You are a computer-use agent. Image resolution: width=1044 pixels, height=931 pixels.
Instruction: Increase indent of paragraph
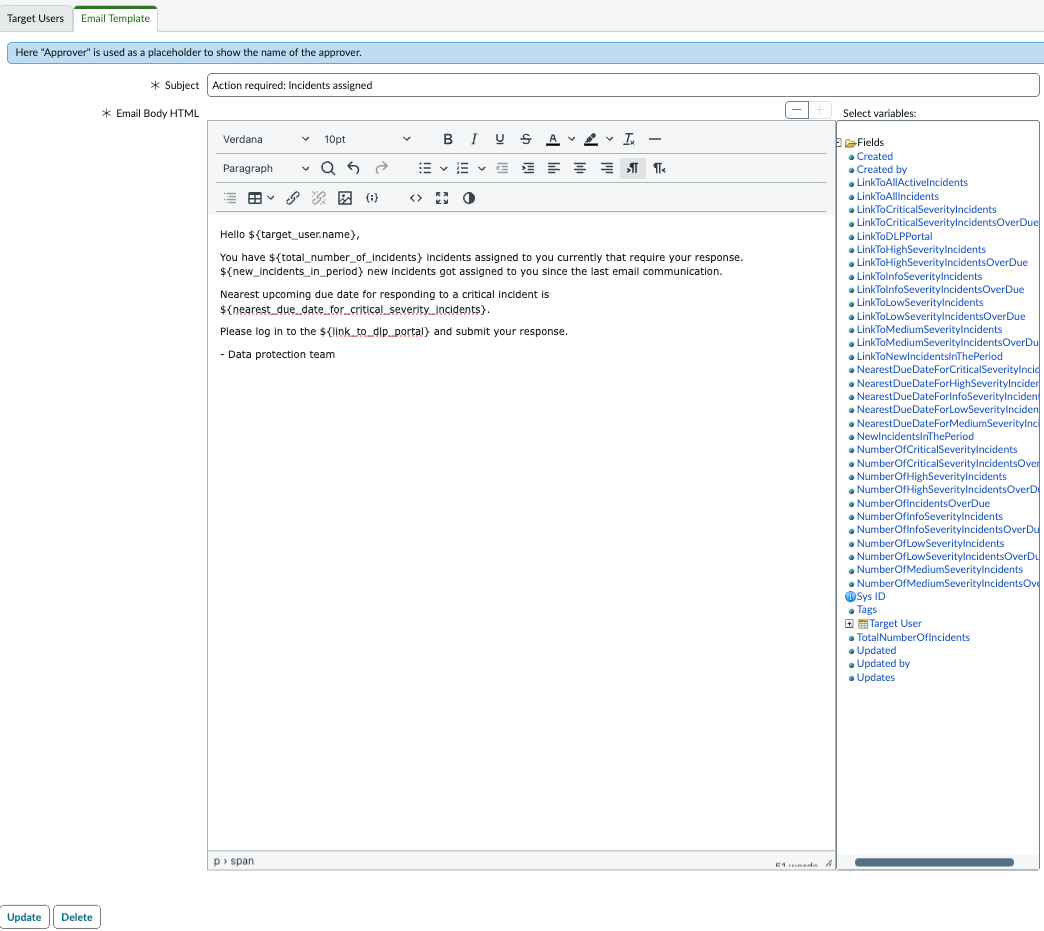click(x=528, y=168)
